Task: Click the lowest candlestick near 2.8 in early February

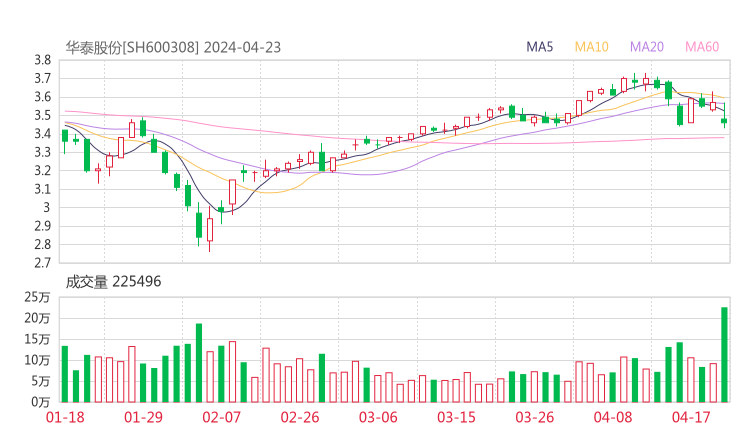Action: (210, 229)
